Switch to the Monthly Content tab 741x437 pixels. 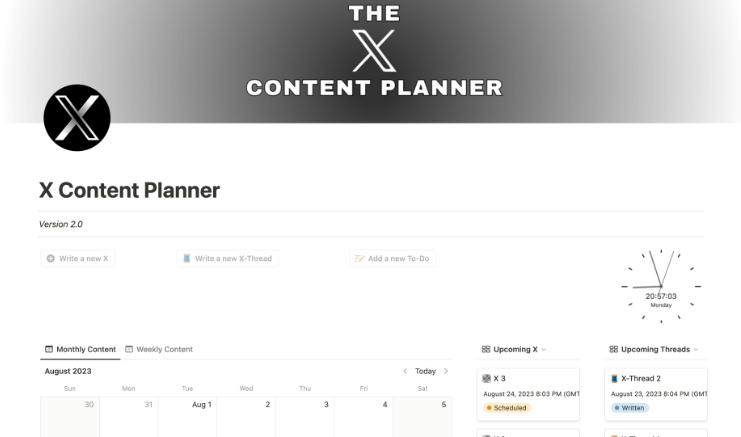coord(80,349)
